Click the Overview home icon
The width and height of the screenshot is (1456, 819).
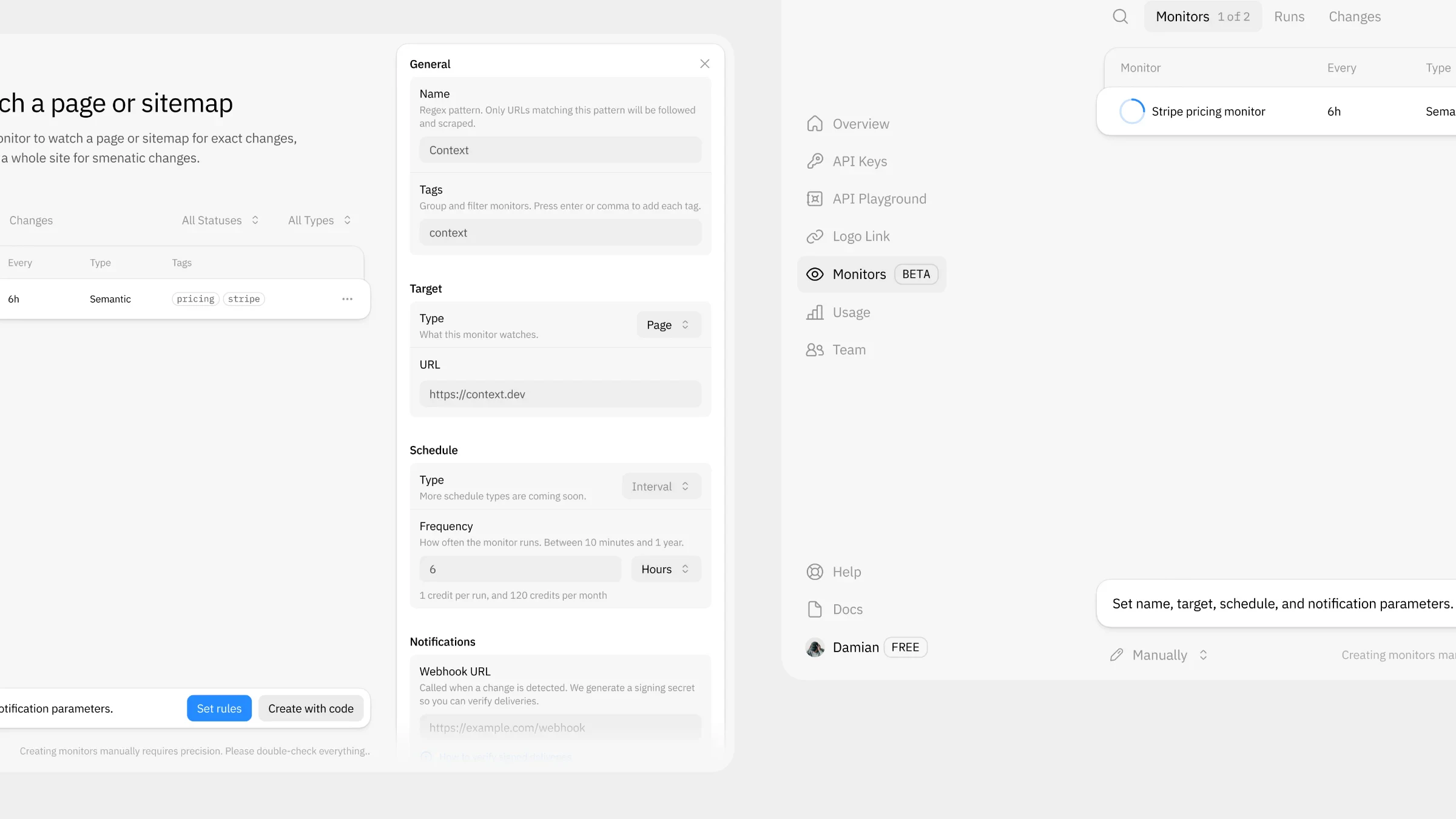[x=815, y=124]
